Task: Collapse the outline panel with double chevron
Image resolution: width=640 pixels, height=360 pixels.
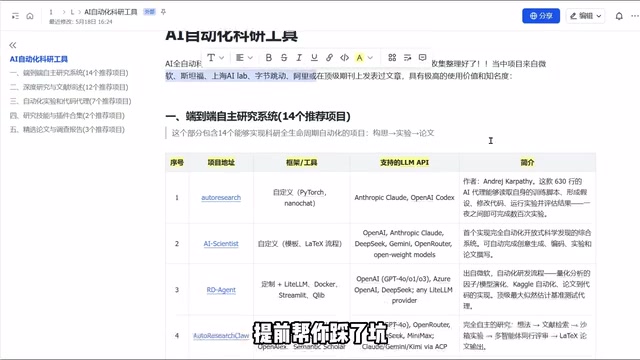Action: pos(13,45)
